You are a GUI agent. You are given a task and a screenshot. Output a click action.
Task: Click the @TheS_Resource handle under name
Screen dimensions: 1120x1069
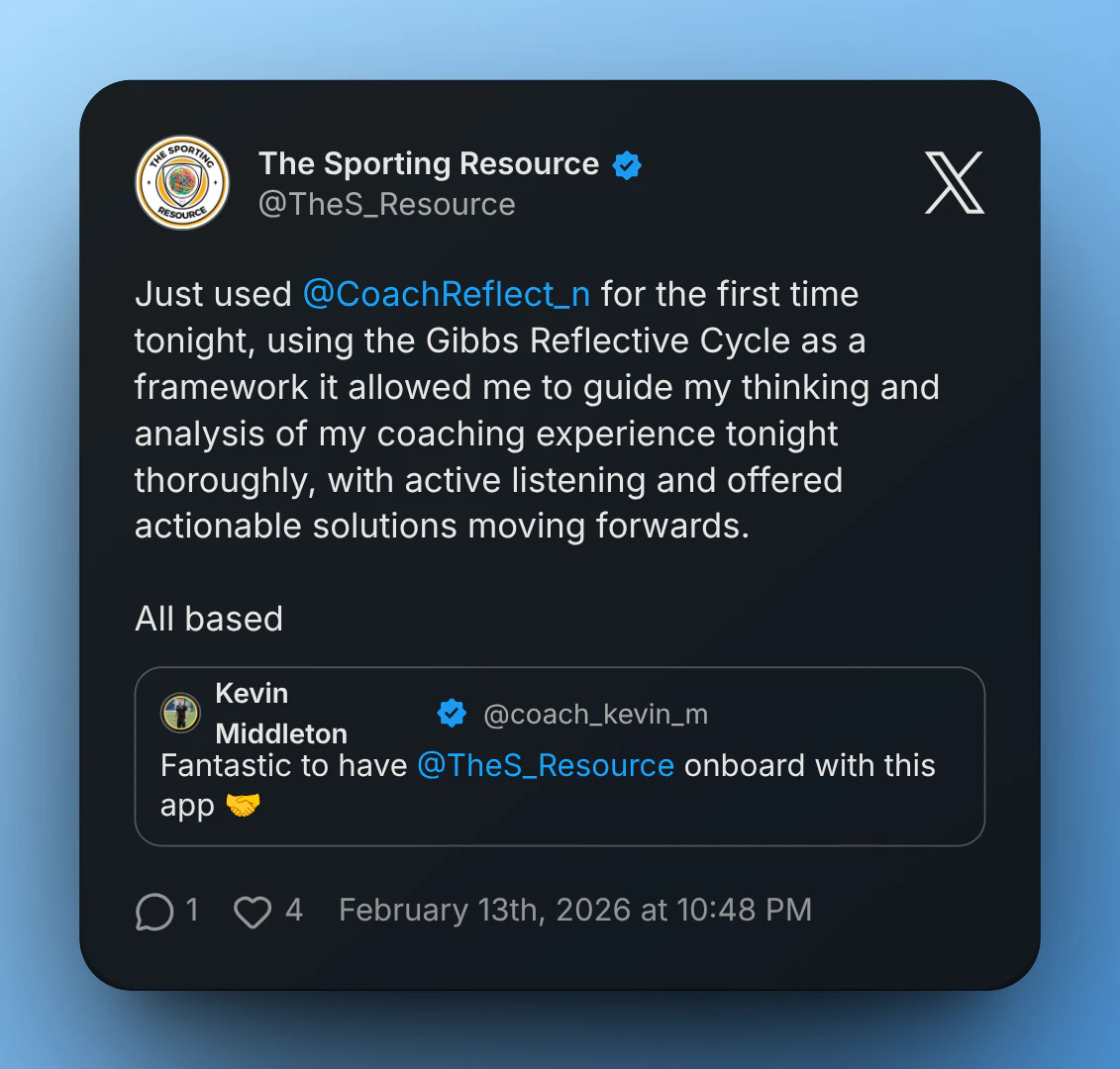click(387, 204)
